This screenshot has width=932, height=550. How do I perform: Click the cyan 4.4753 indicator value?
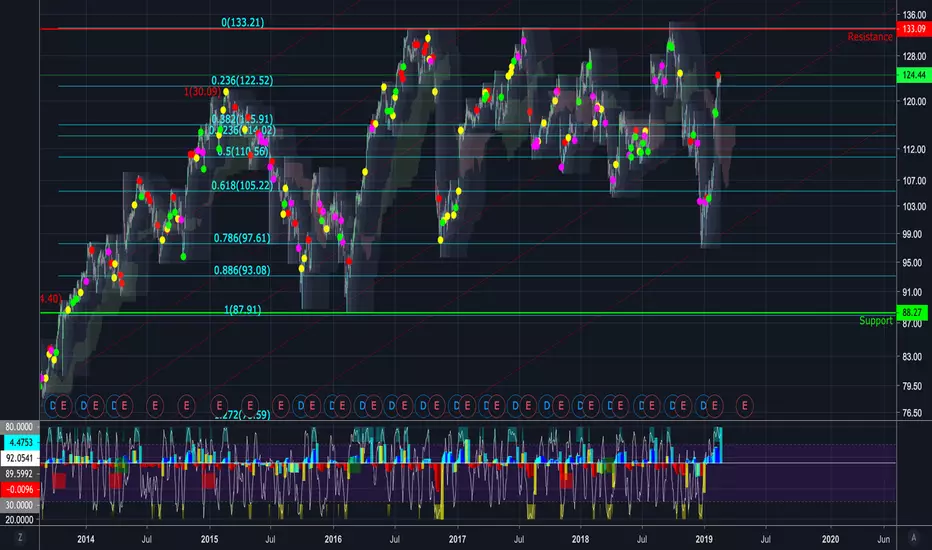tap(21, 442)
